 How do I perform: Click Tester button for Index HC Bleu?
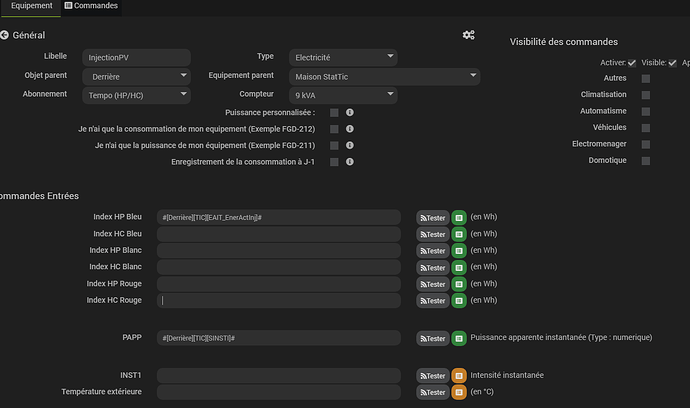pos(433,235)
